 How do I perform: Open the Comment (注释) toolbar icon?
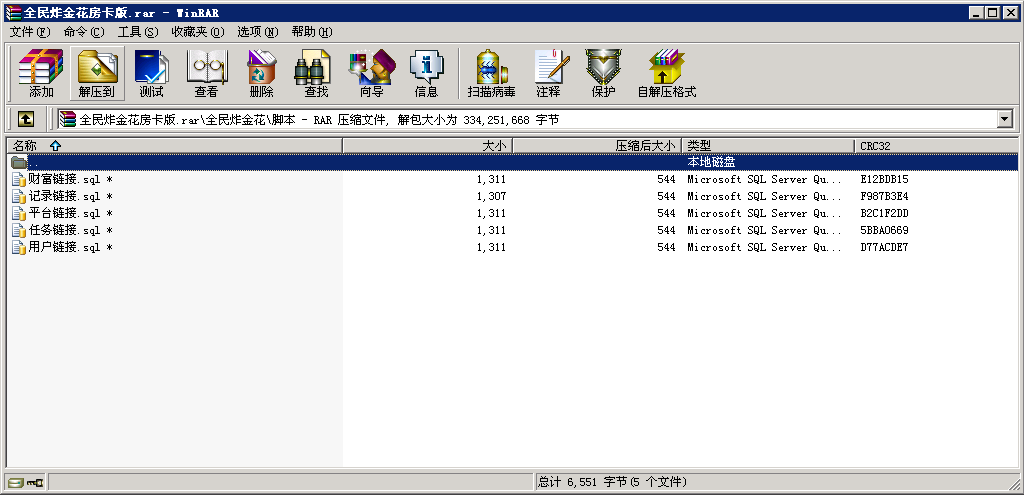548,73
